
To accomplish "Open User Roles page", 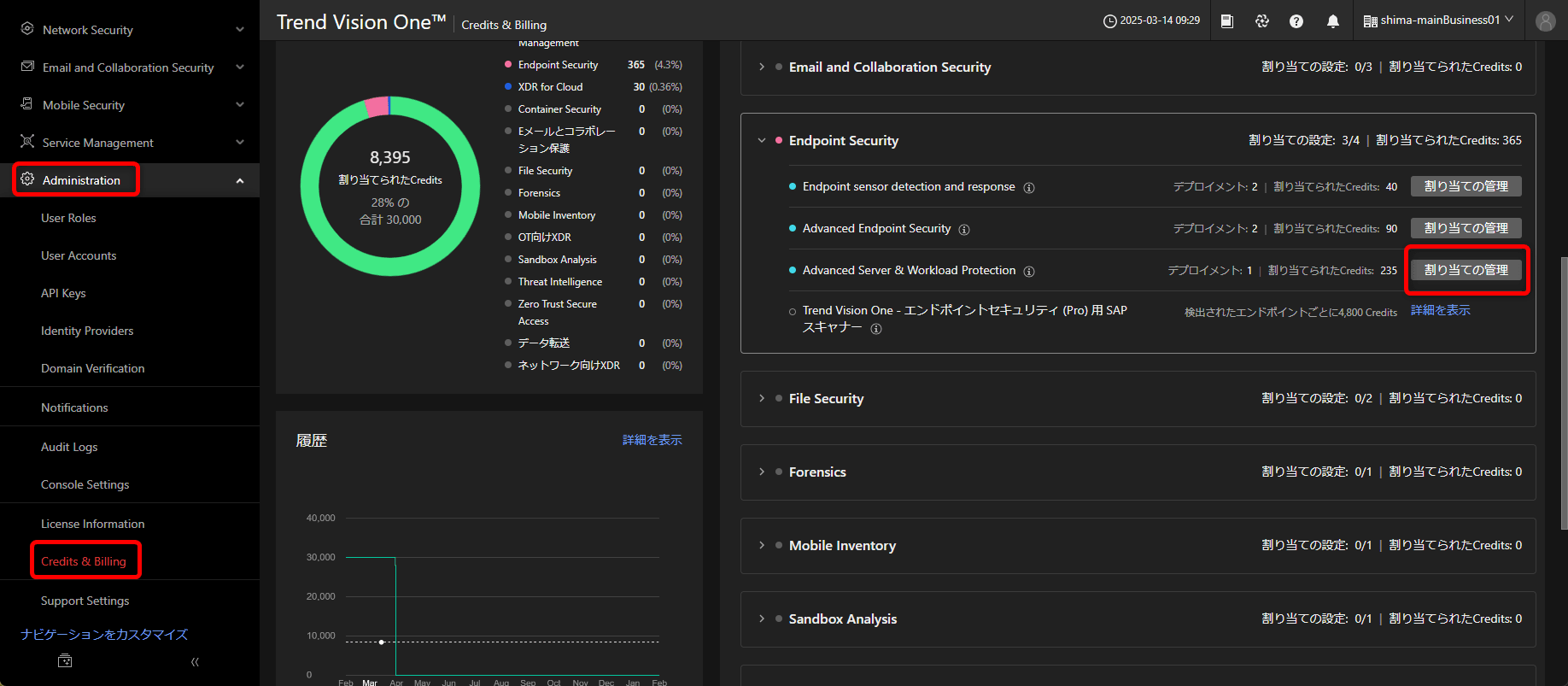I will point(68,218).
